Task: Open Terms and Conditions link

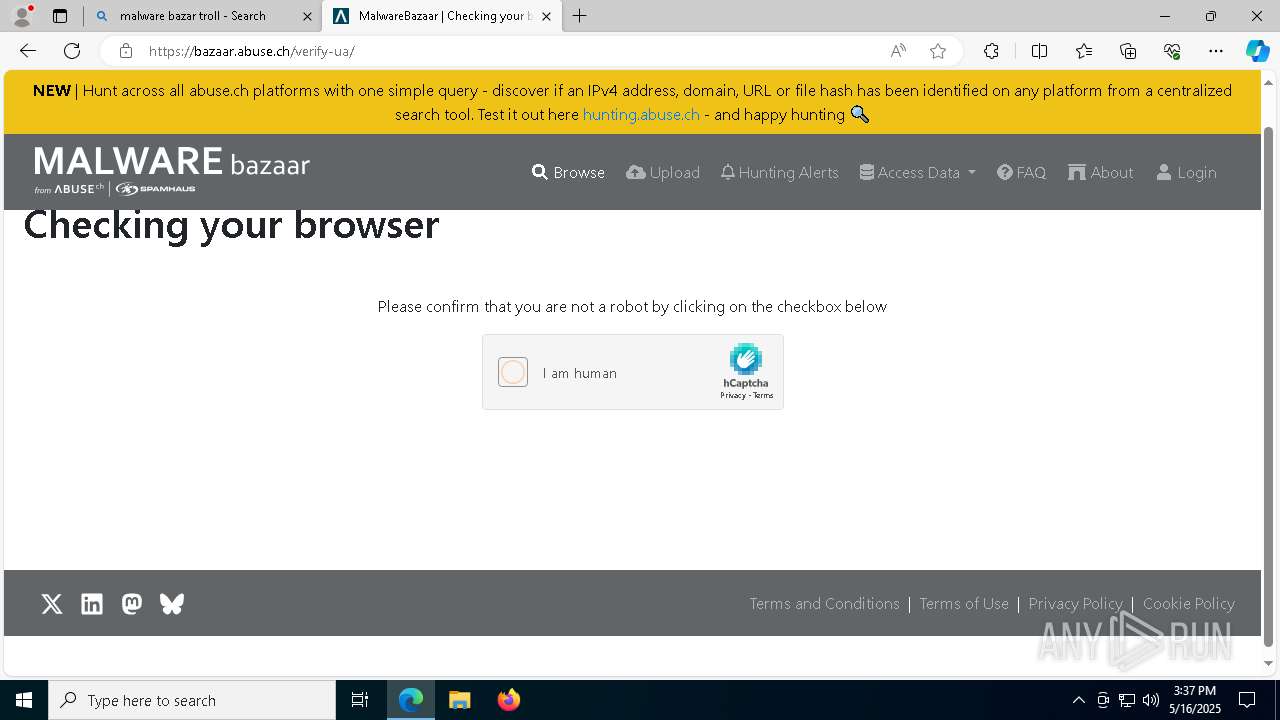Action: click(825, 603)
